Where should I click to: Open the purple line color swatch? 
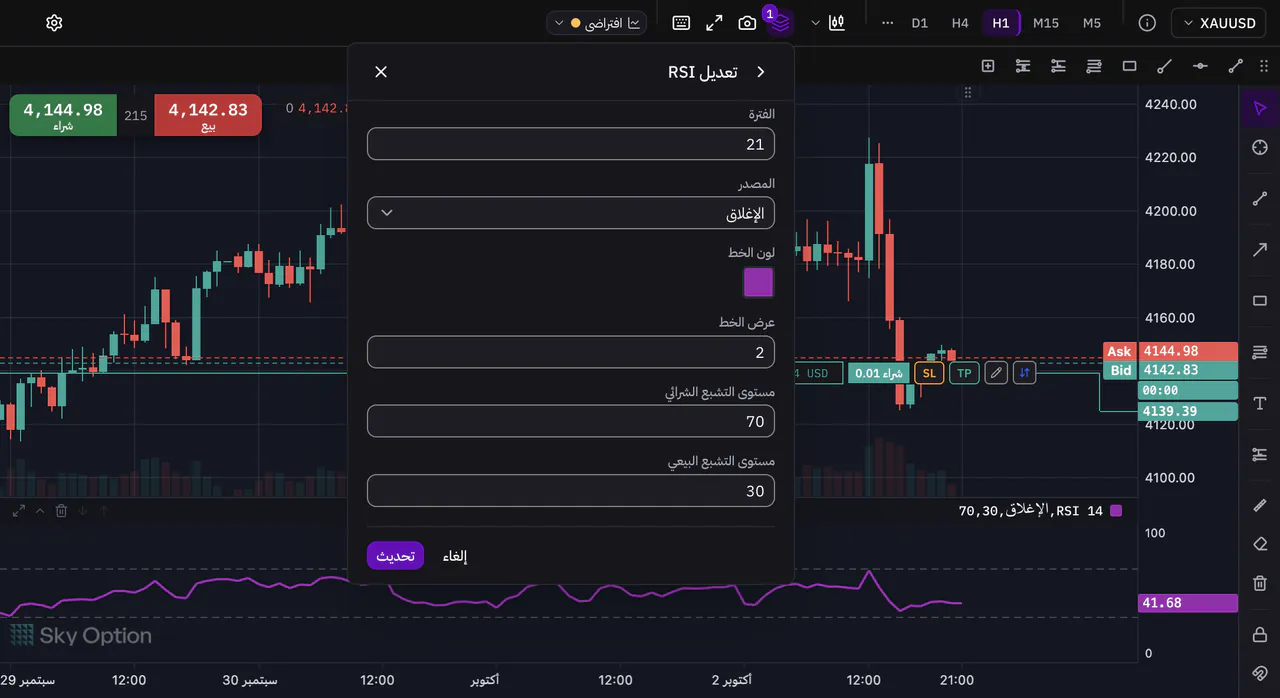[758, 283]
